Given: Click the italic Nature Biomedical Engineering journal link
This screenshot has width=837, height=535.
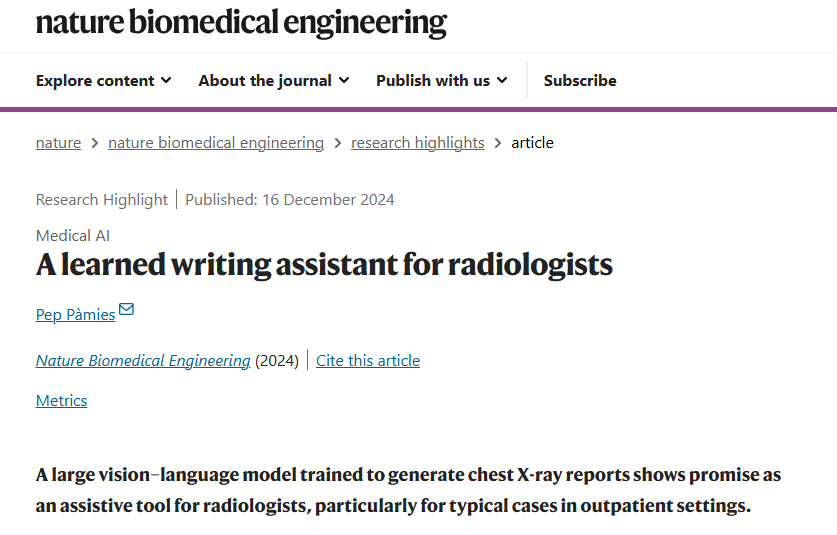Looking at the screenshot, I should click(x=143, y=361).
